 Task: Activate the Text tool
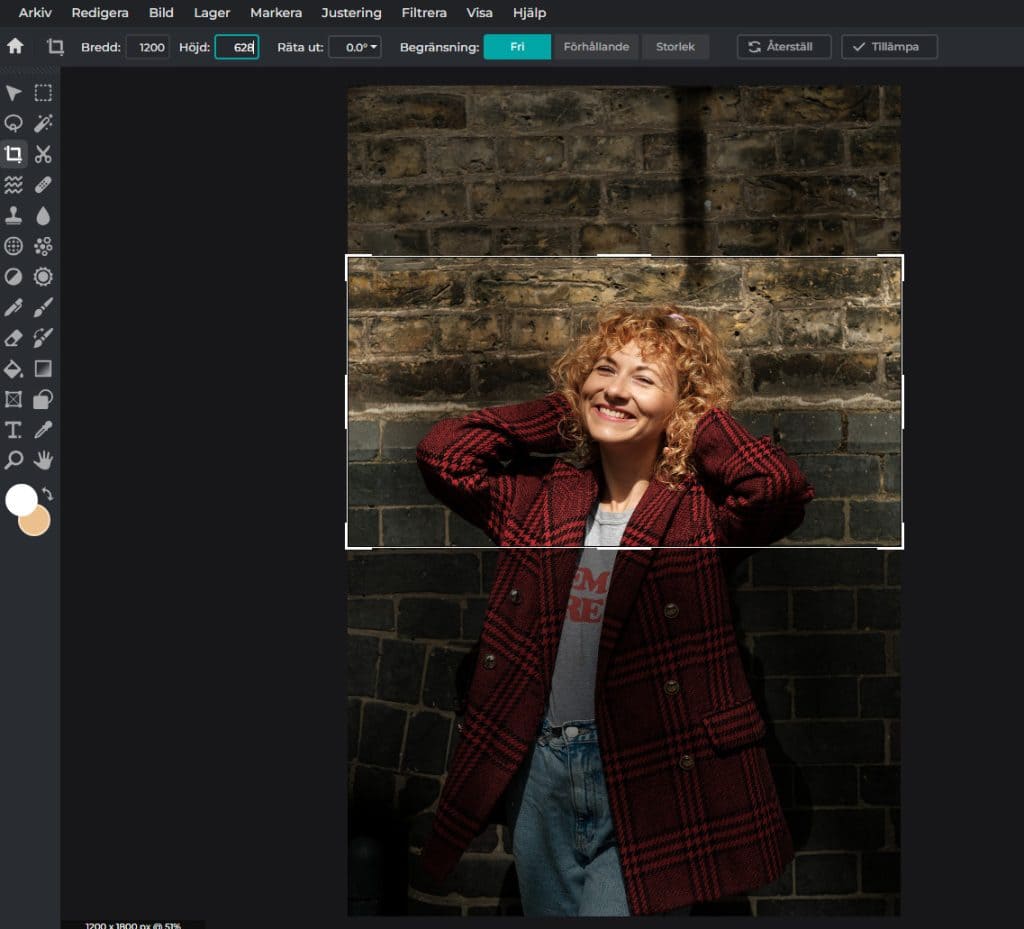(14, 430)
